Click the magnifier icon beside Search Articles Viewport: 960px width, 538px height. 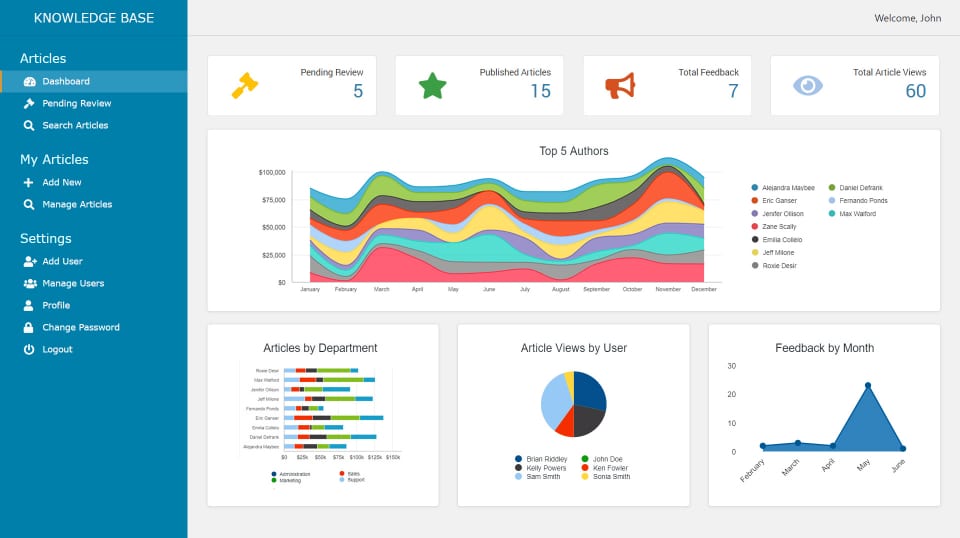click(29, 126)
